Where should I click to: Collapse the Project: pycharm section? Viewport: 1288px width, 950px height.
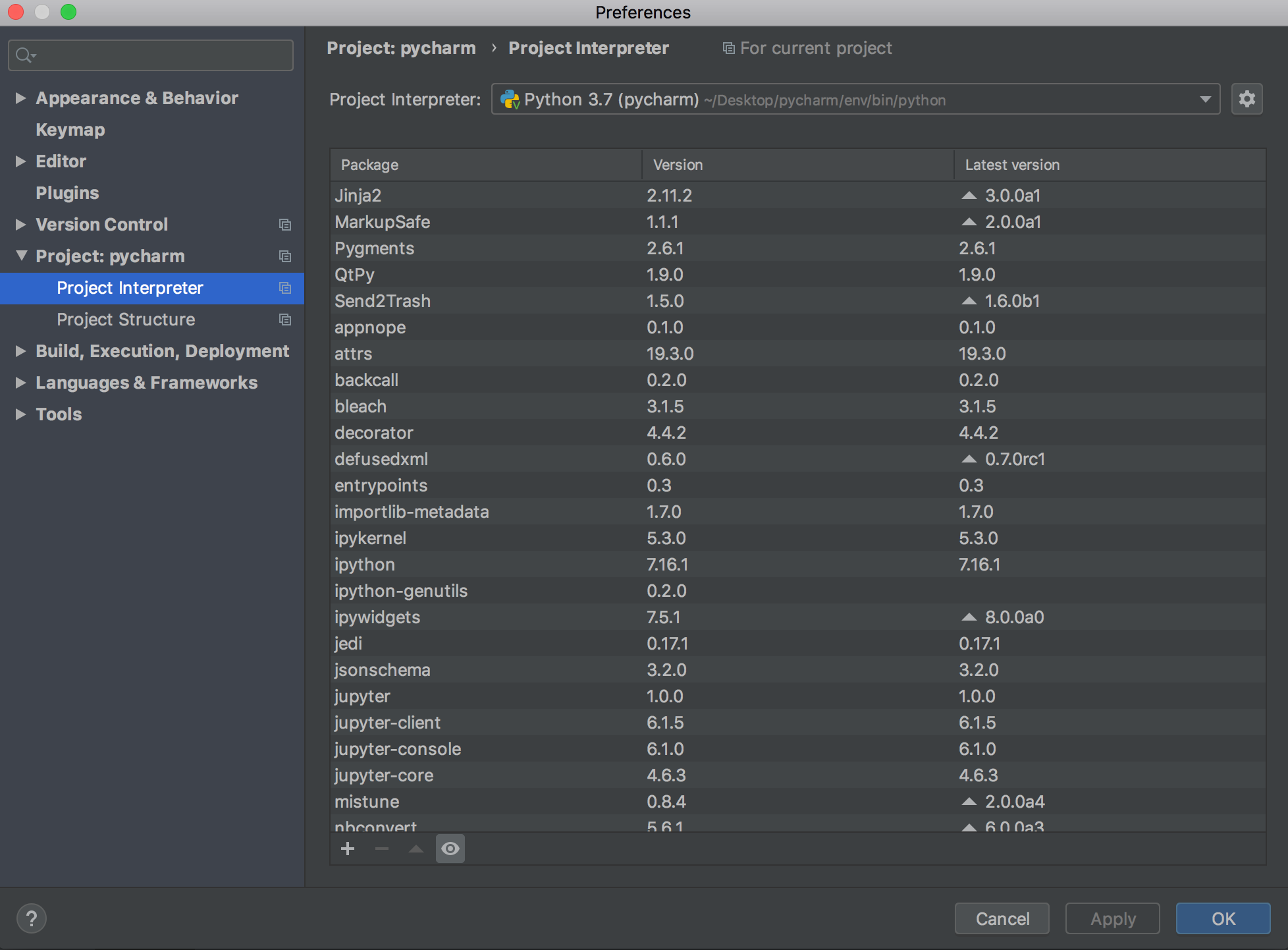[21, 256]
